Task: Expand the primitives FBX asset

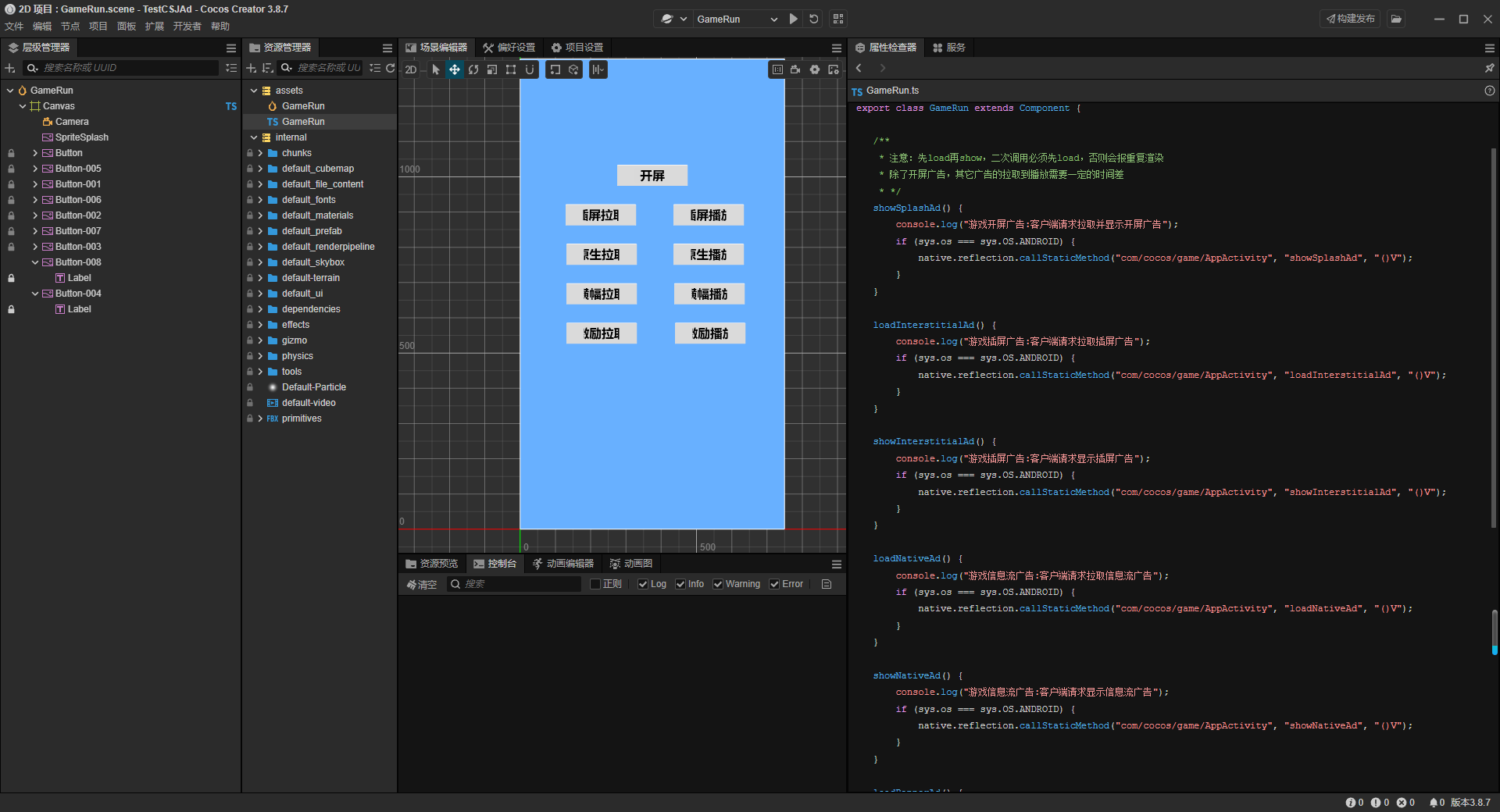Action: [x=260, y=418]
